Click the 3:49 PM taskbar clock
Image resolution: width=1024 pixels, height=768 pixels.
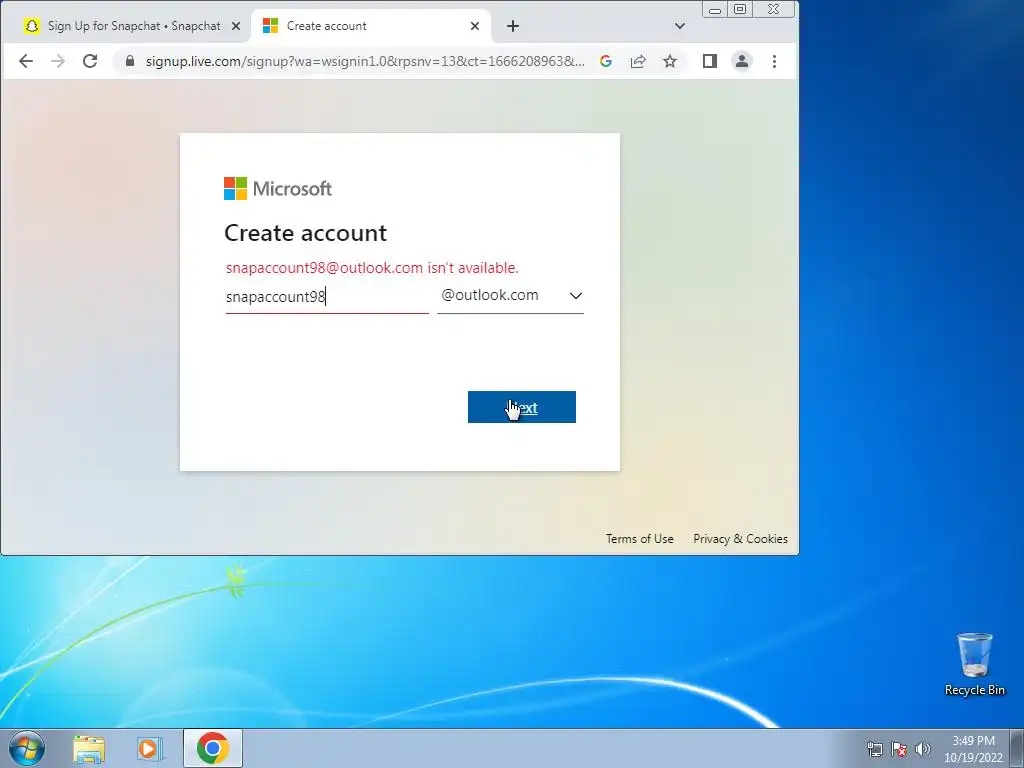click(973, 748)
